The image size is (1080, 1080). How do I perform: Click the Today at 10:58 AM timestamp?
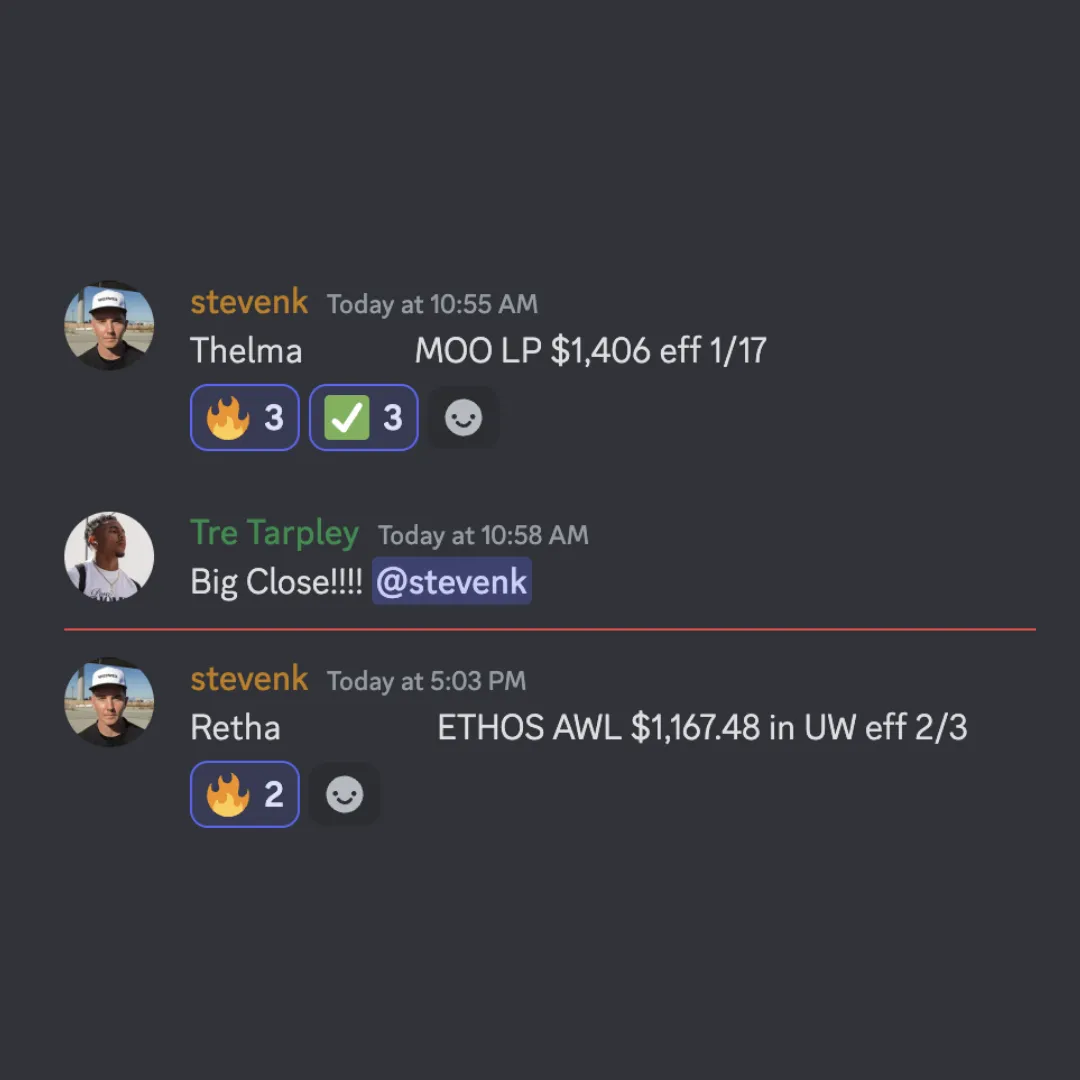[x=484, y=535]
